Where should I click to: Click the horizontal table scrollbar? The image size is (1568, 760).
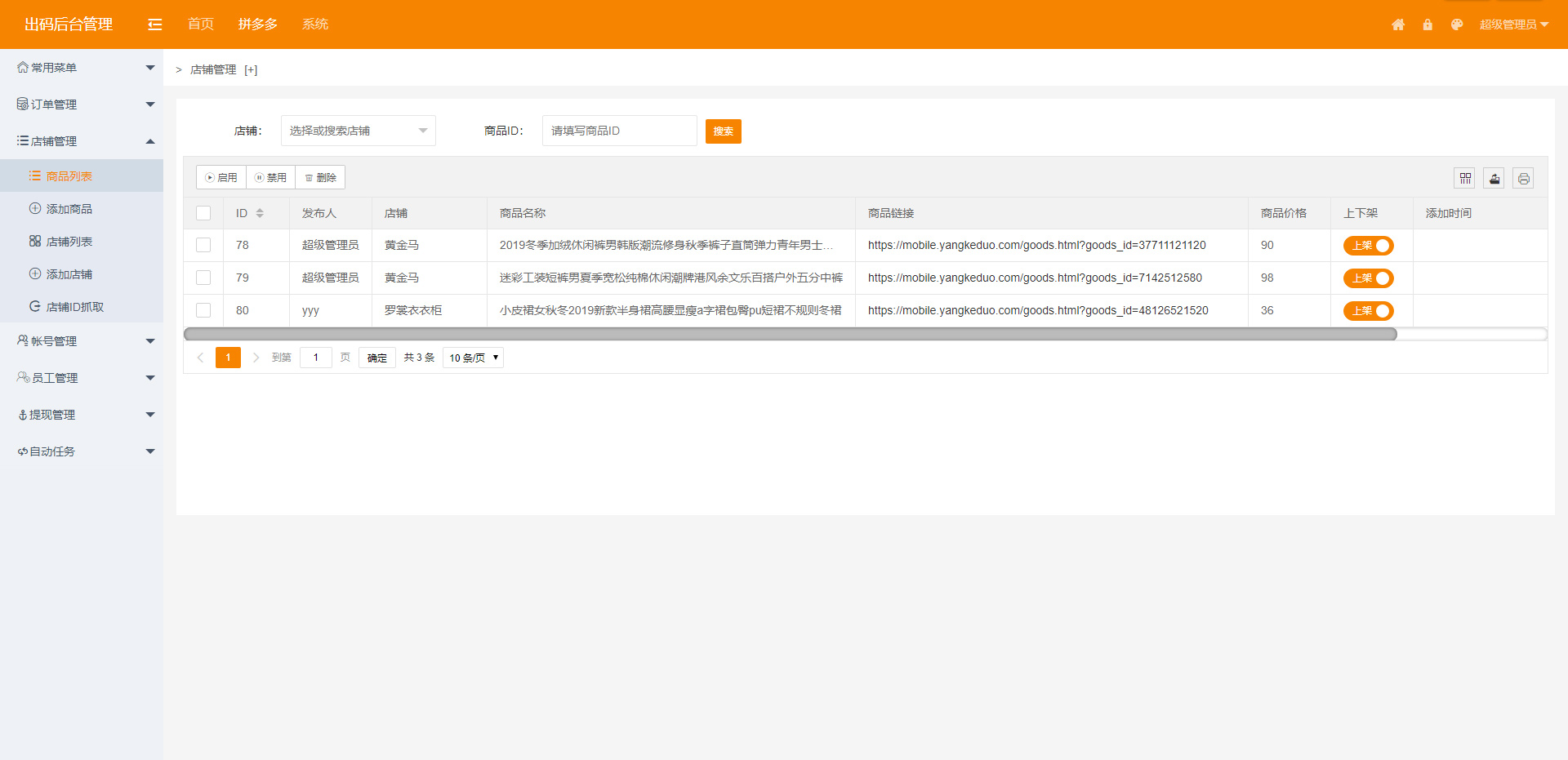(x=790, y=334)
